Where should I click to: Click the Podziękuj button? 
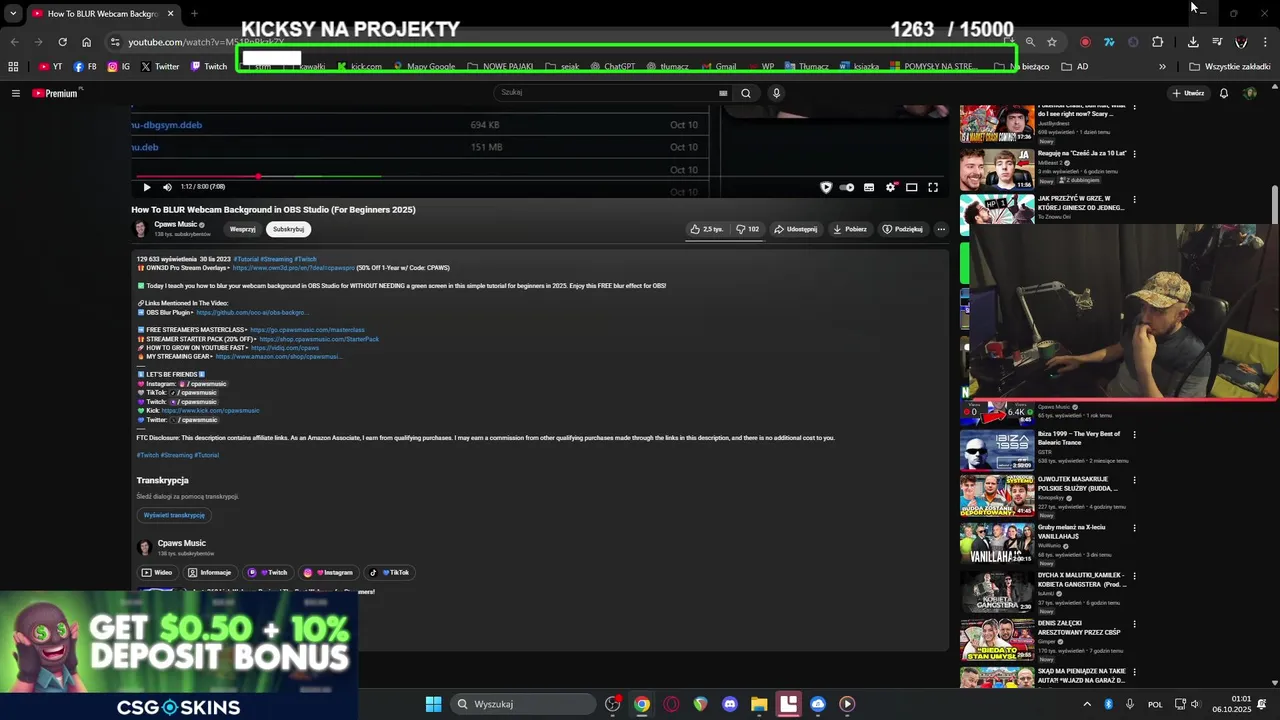(902, 229)
